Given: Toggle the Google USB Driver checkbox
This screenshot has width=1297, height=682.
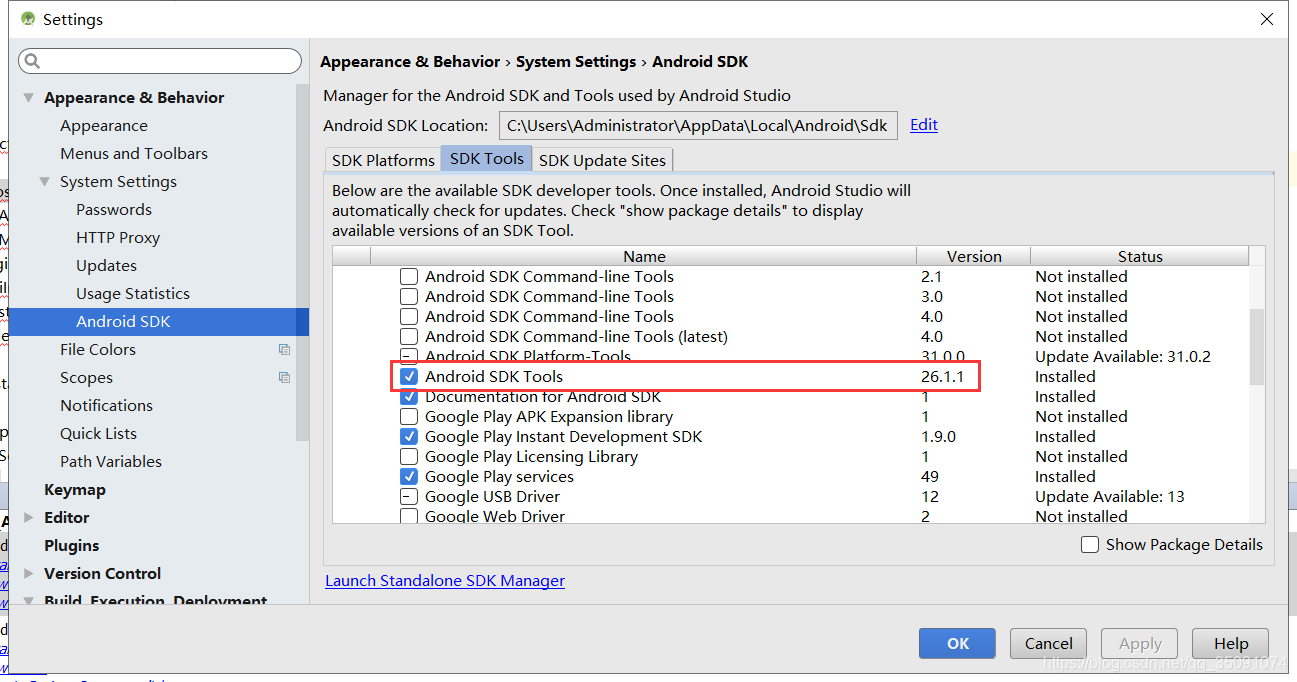Looking at the screenshot, I should (x=409, y=496).
